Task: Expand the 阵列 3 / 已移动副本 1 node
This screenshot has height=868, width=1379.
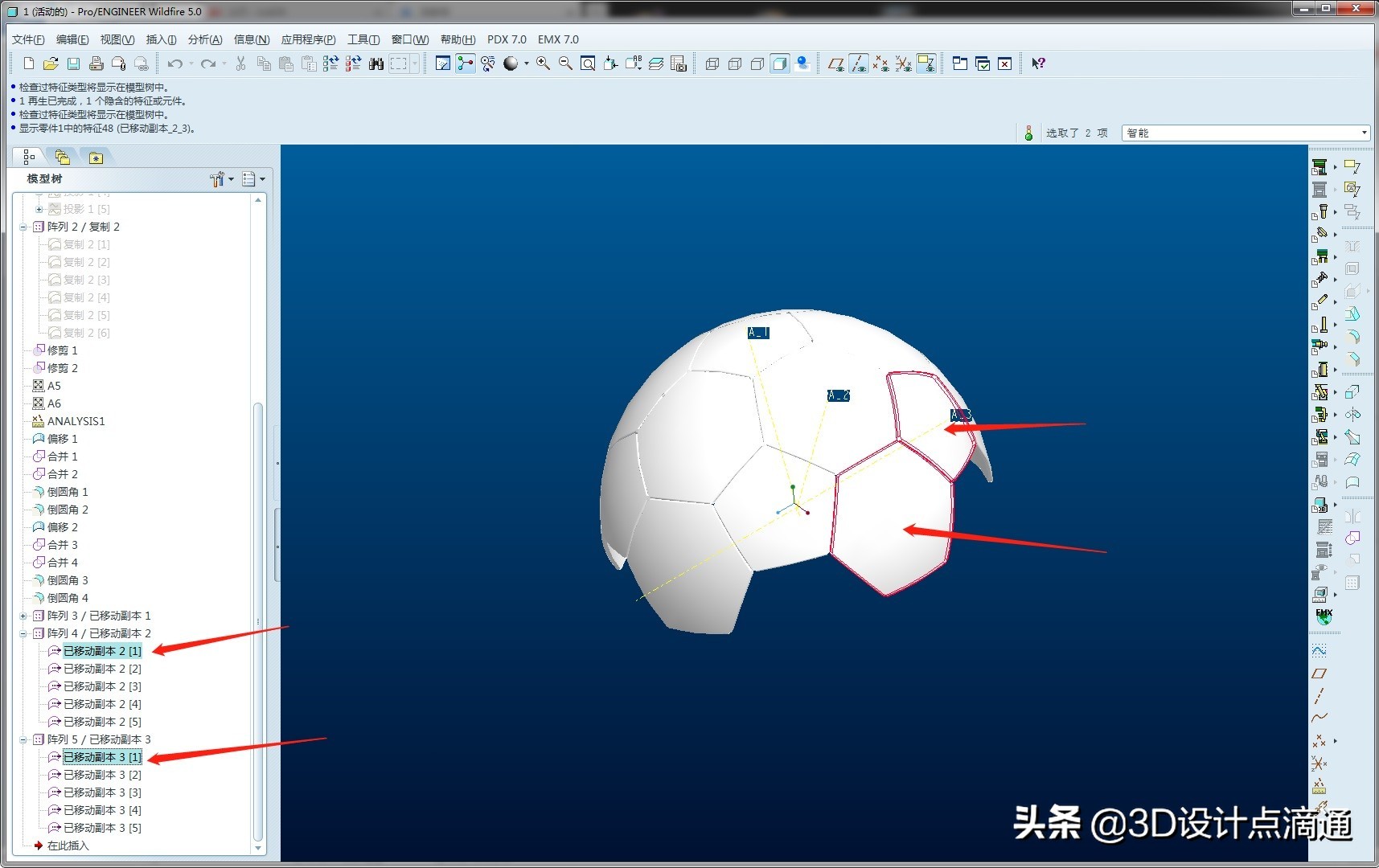Action: click(x=23, y=616)
